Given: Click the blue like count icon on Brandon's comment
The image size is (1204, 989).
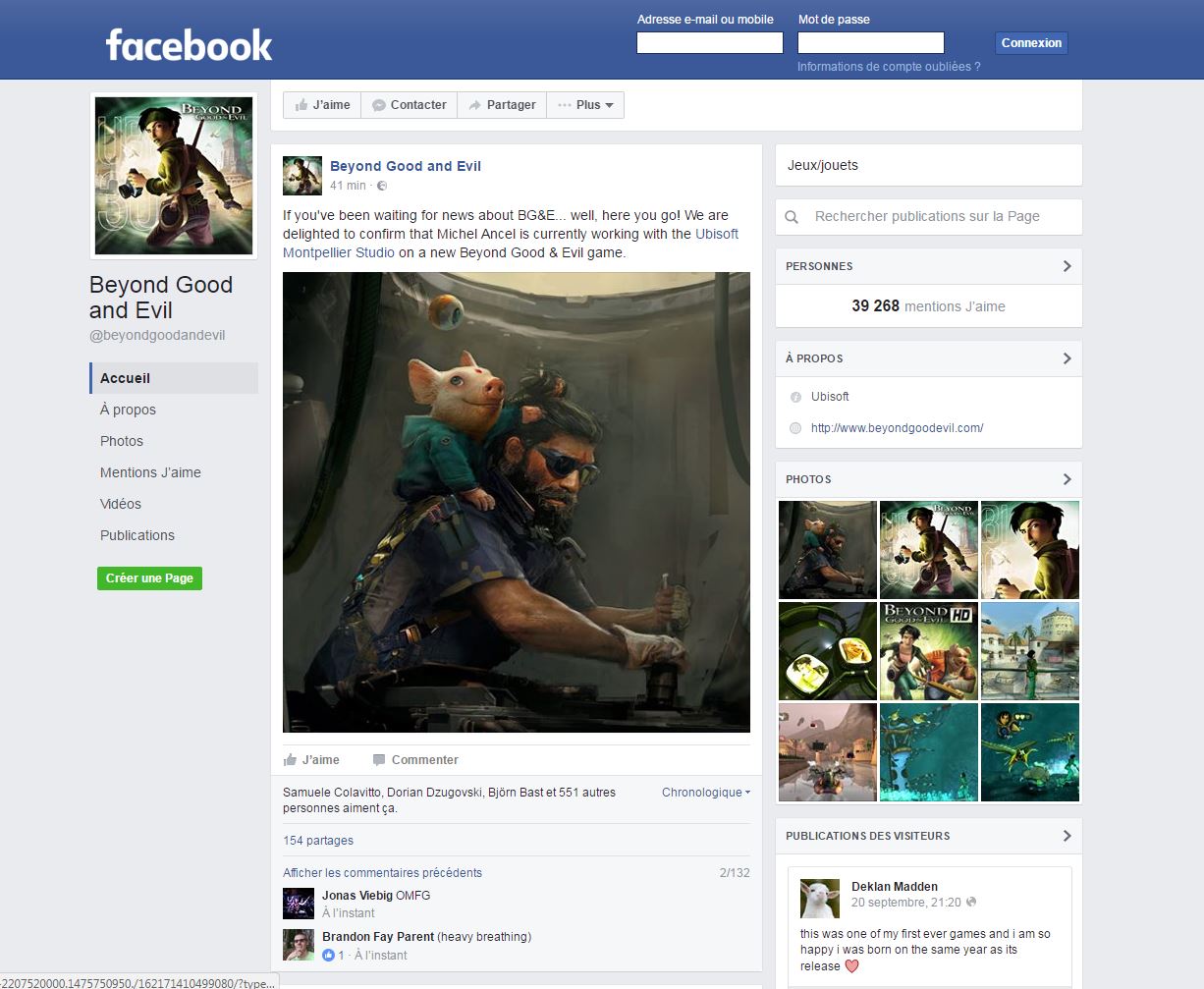Looking at the screenshot, I should tap(328, 955).
